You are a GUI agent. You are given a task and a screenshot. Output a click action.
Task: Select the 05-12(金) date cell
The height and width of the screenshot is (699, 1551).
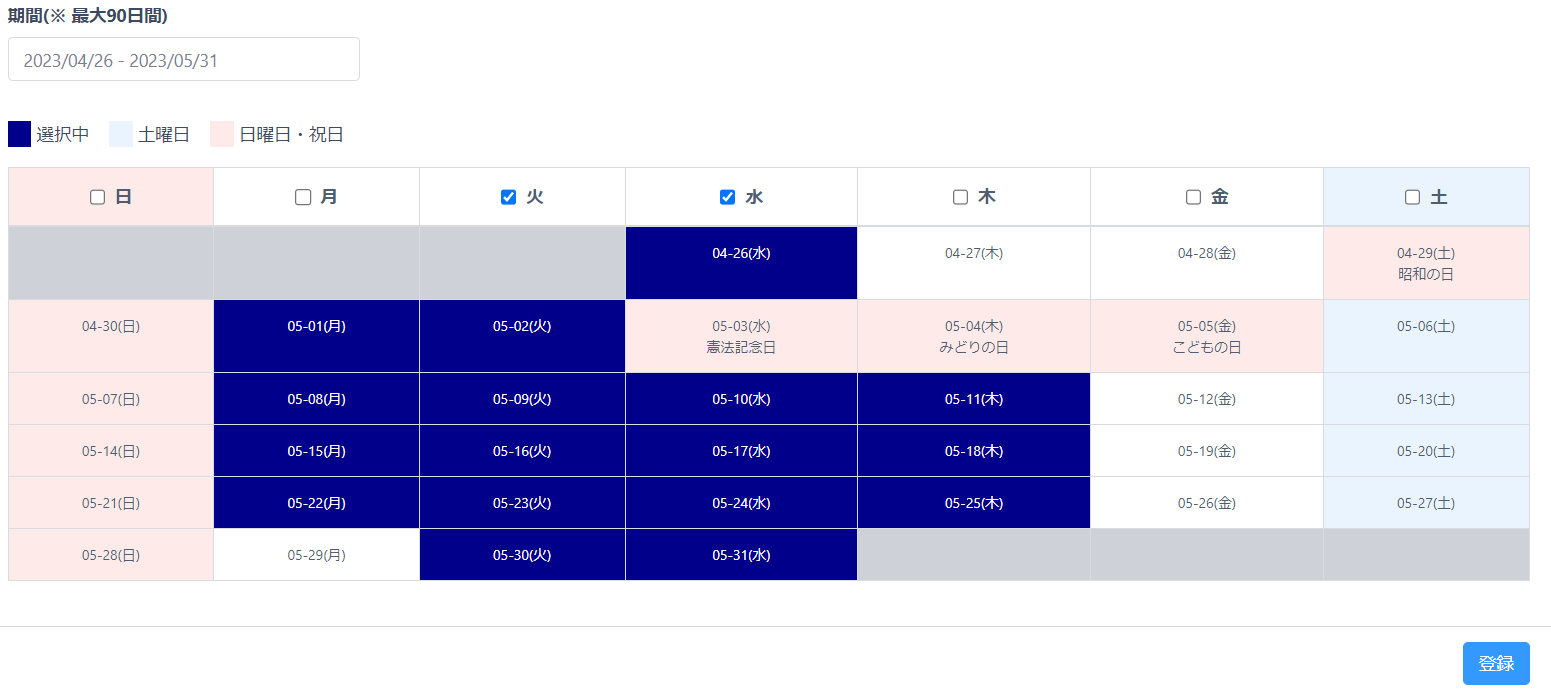pos(1206,399)
